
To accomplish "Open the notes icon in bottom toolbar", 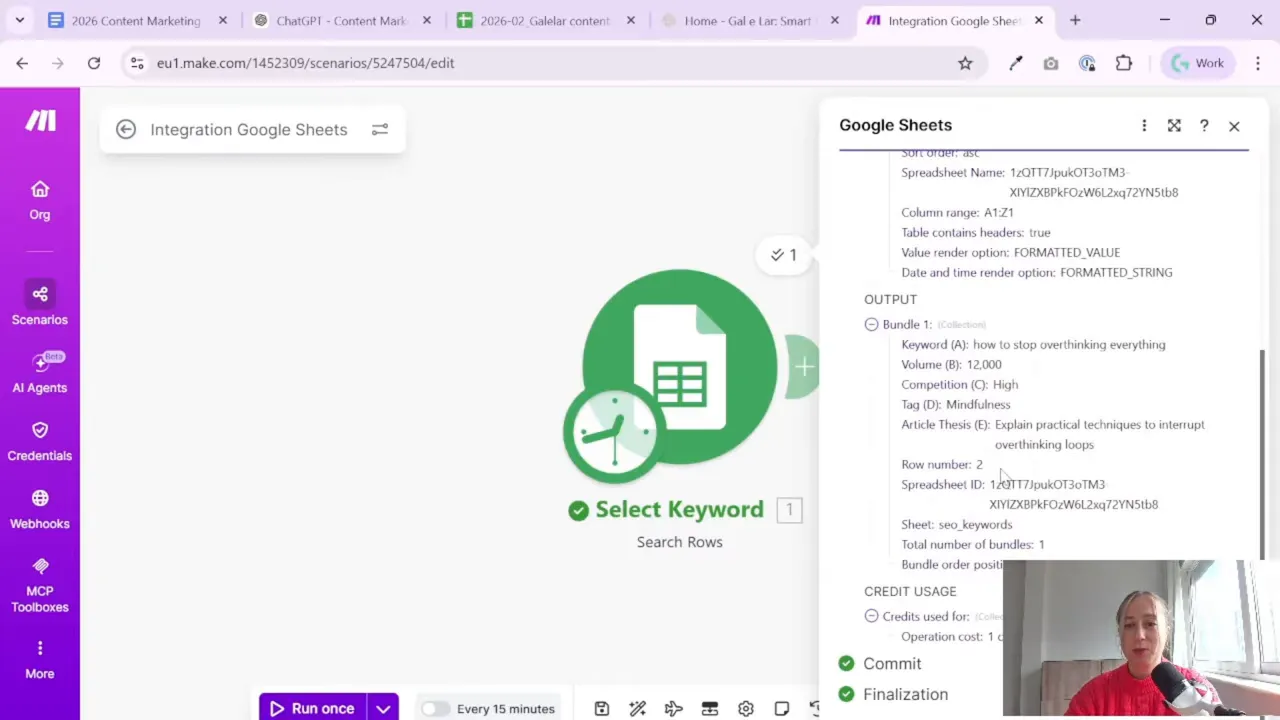I will coord(782,708).
